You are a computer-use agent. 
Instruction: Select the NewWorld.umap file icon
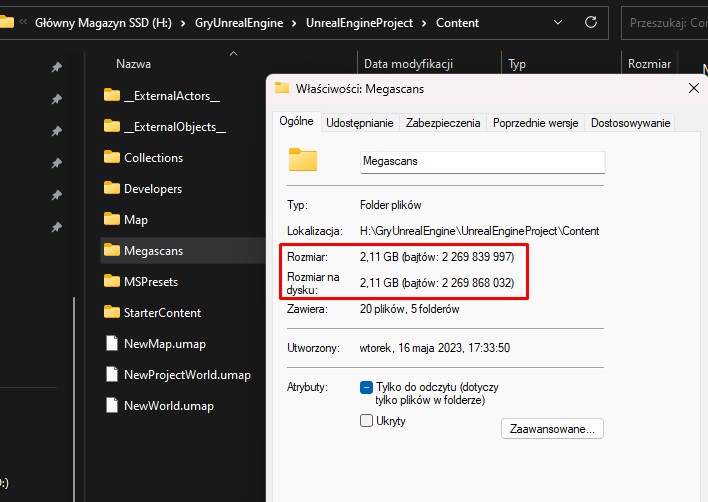click(x=112, y=406)
